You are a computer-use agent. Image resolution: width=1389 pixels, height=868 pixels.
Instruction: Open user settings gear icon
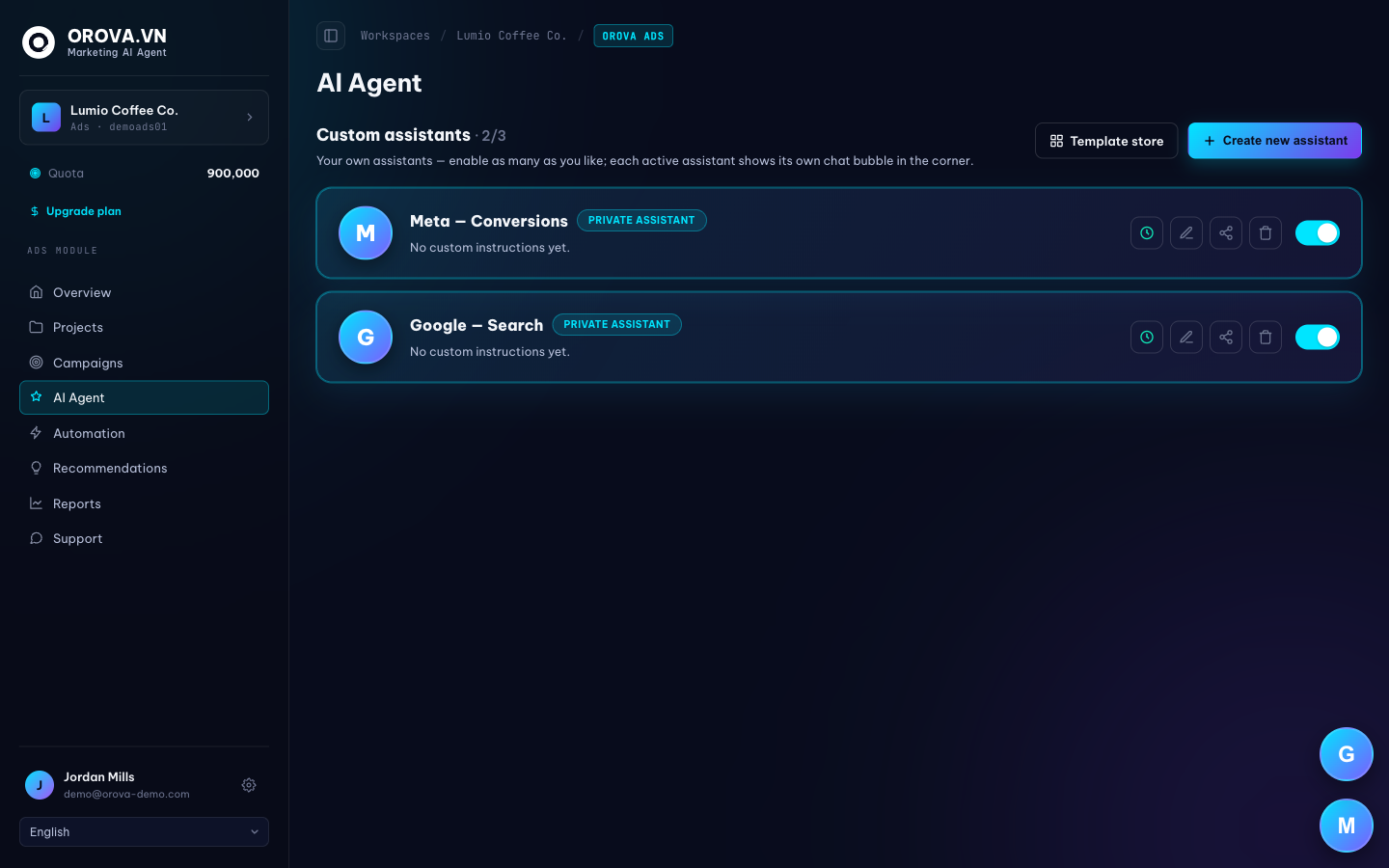coord(249,785)
